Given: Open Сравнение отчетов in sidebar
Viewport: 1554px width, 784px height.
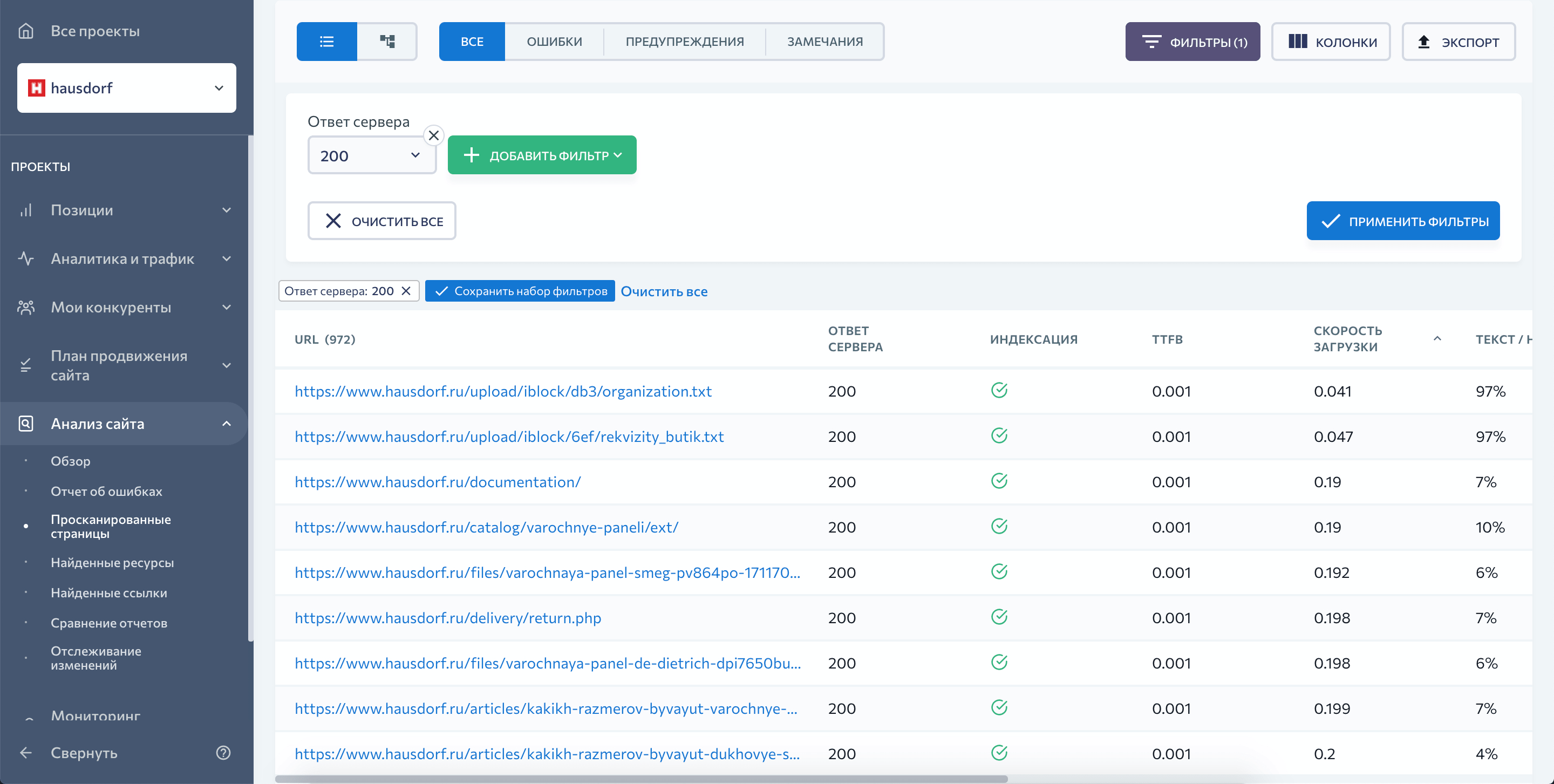Looking at the screenshot, I should click(x=108, y=623).
